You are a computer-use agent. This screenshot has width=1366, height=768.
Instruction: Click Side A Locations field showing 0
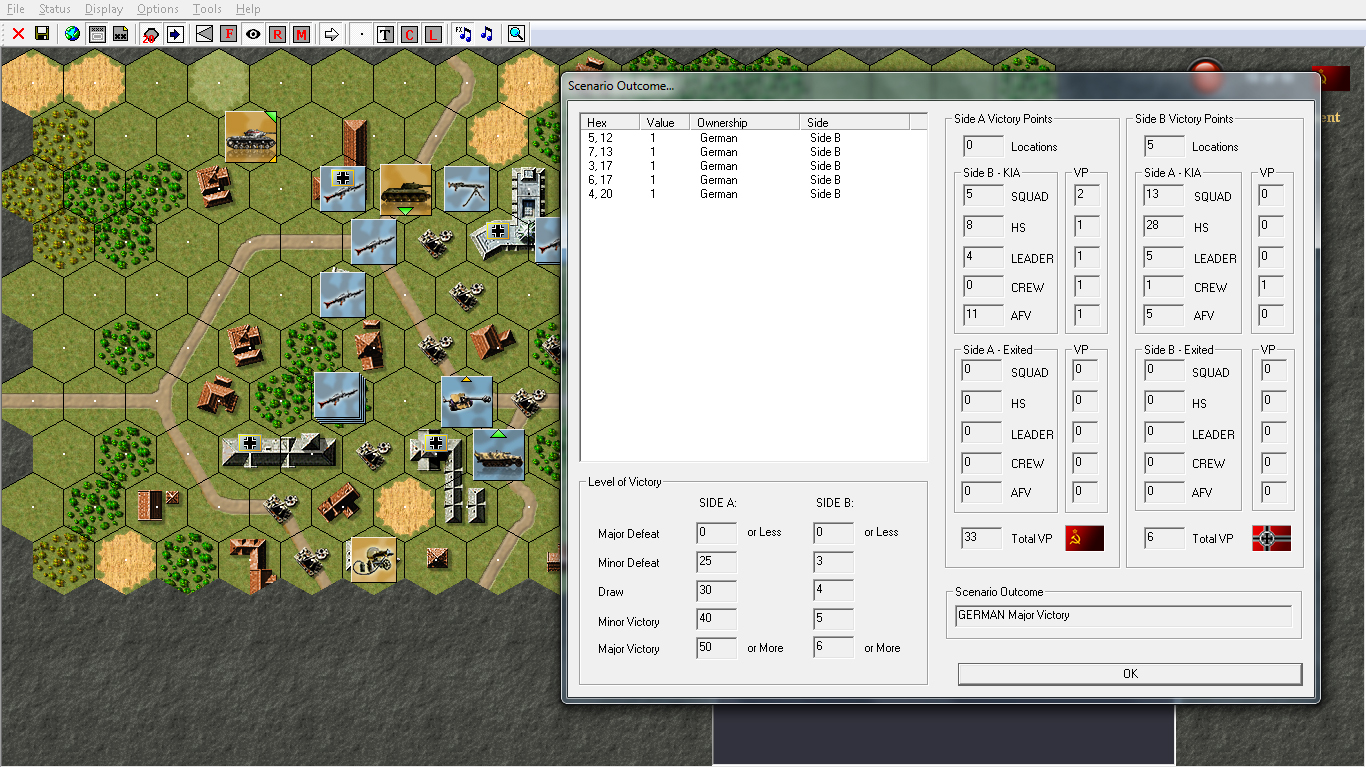982,147
